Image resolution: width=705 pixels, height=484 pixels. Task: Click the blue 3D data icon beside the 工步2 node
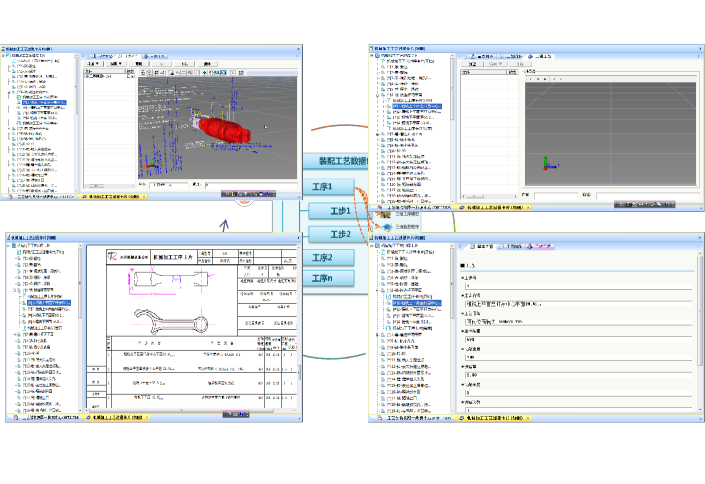click(x=388, y=227)
